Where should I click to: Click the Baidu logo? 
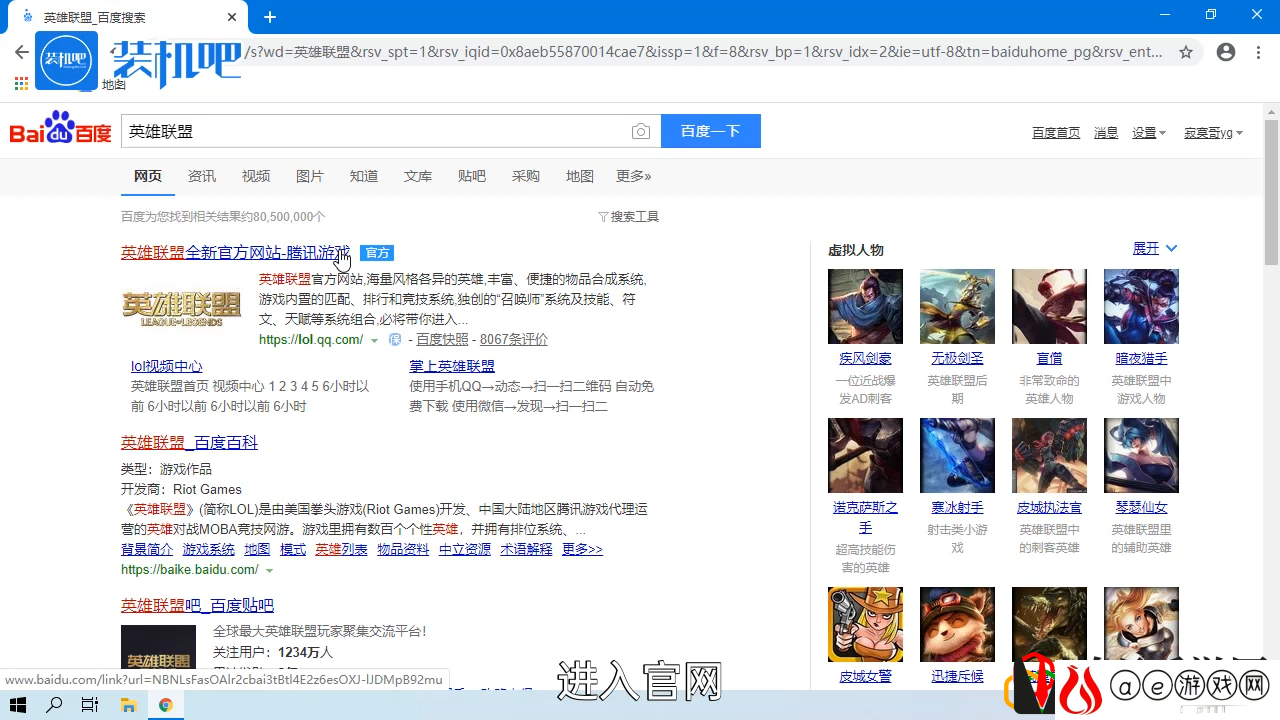click(x=61, y=129)
